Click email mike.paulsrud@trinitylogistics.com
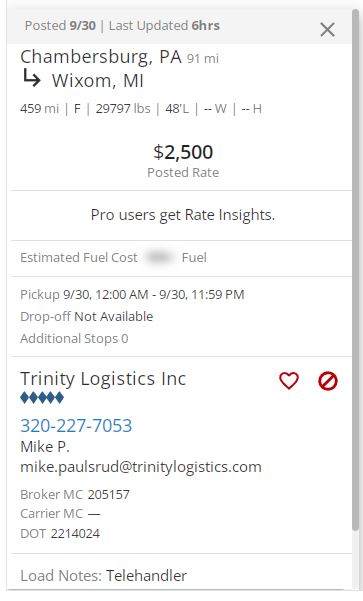Image resolution: width=363 pixels, height=601 pixels. tap(141, 467)
